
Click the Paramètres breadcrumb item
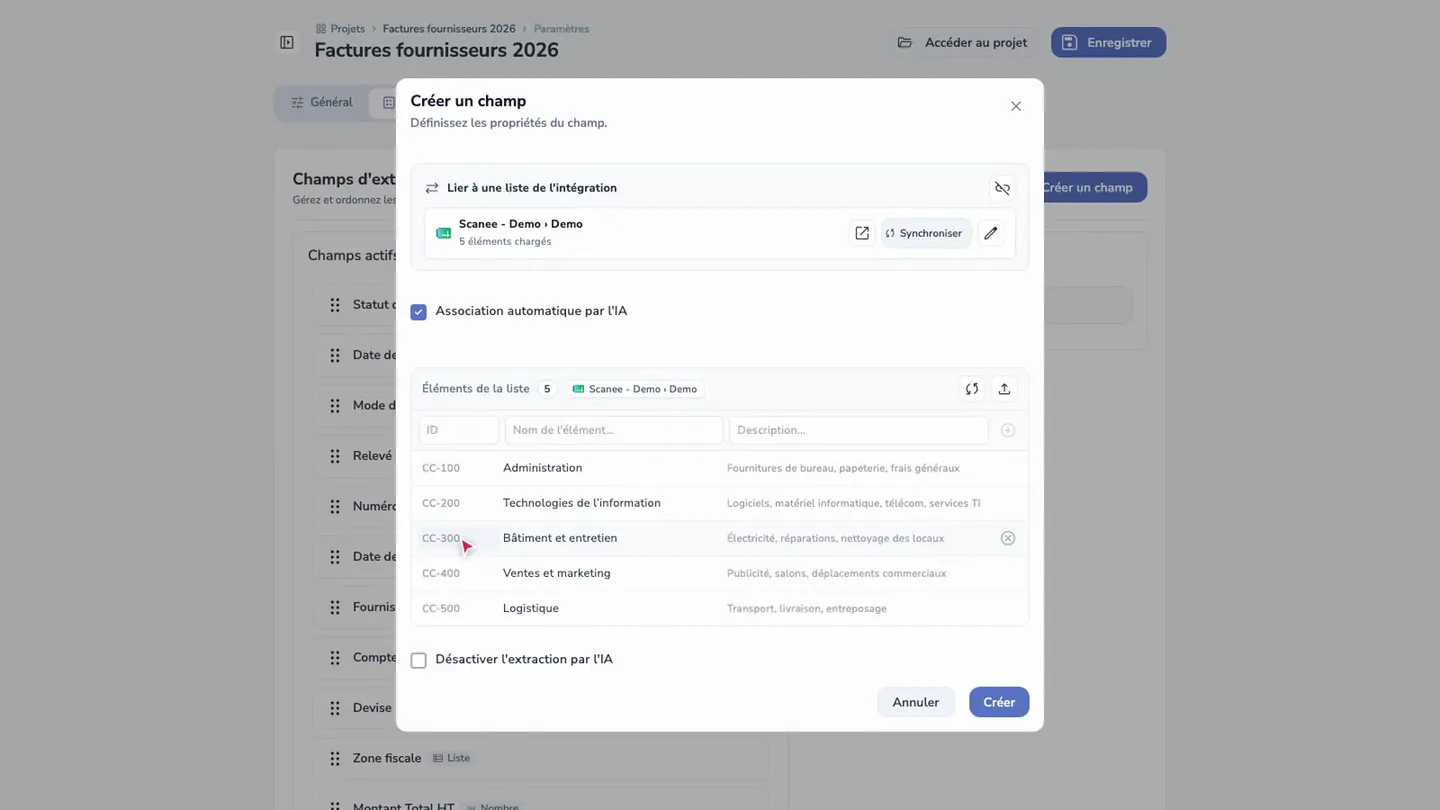pyautogui.click(x=561, y=29)
